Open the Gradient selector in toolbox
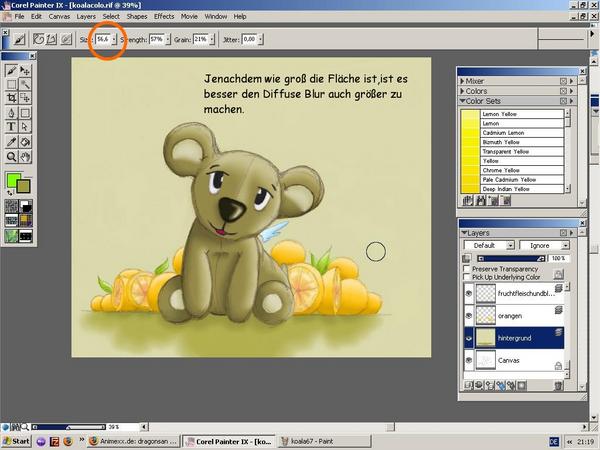The image size is (600, 450). click(x=26, y=206)
